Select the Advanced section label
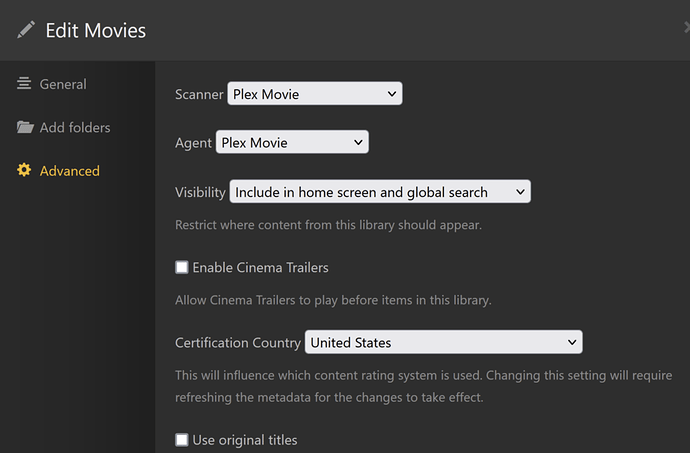The image size is (690, 453). 70,171
